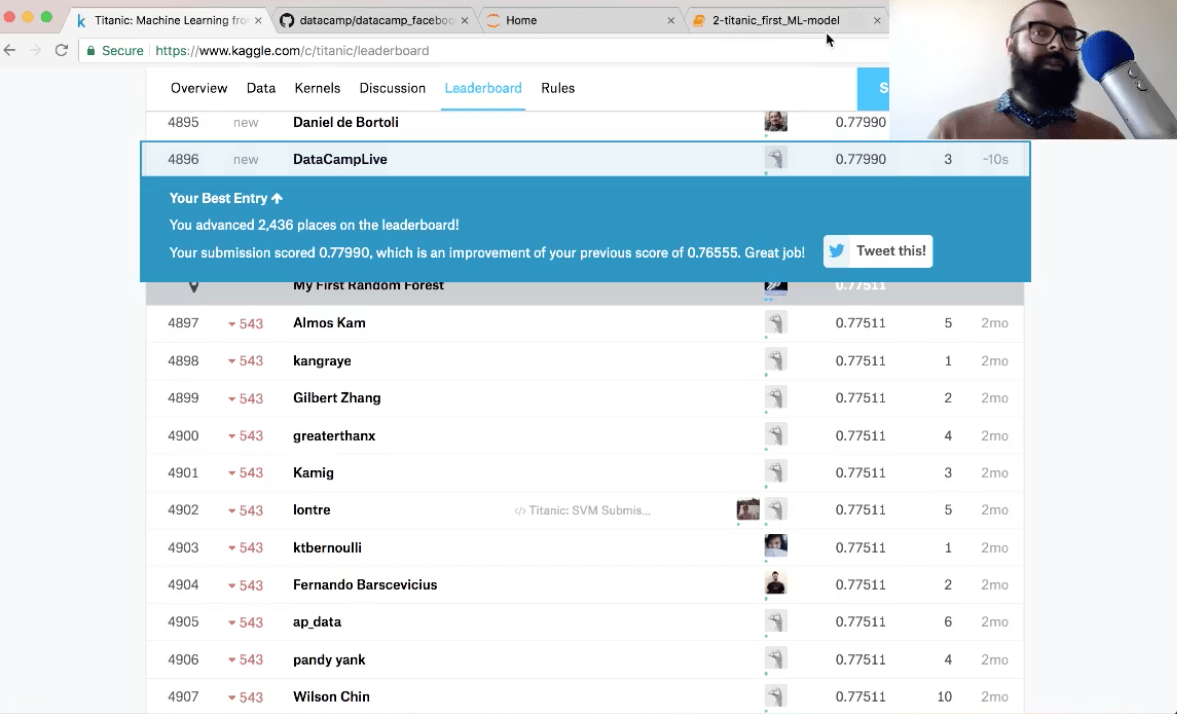Click Daniel de Bortoli's avatar photo
The height and width of the screenshot is (714, 1177).
[x=775, y=121]
